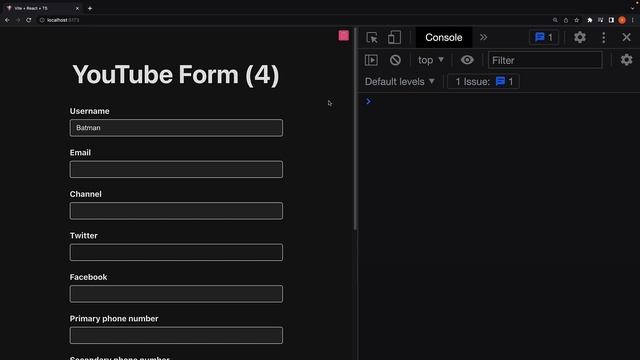The width and height of the screenshot is (640, 360).
Task: Go forward in browser history
Action: coord(18,20)
